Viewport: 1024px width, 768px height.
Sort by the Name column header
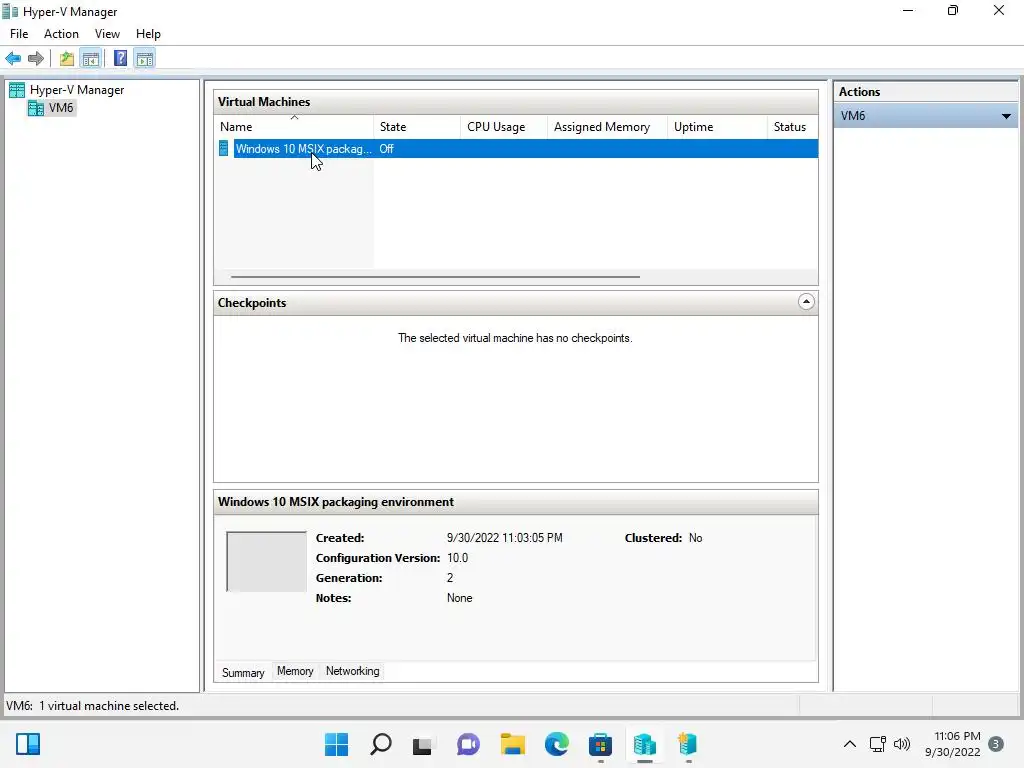[x=294, y=127]
